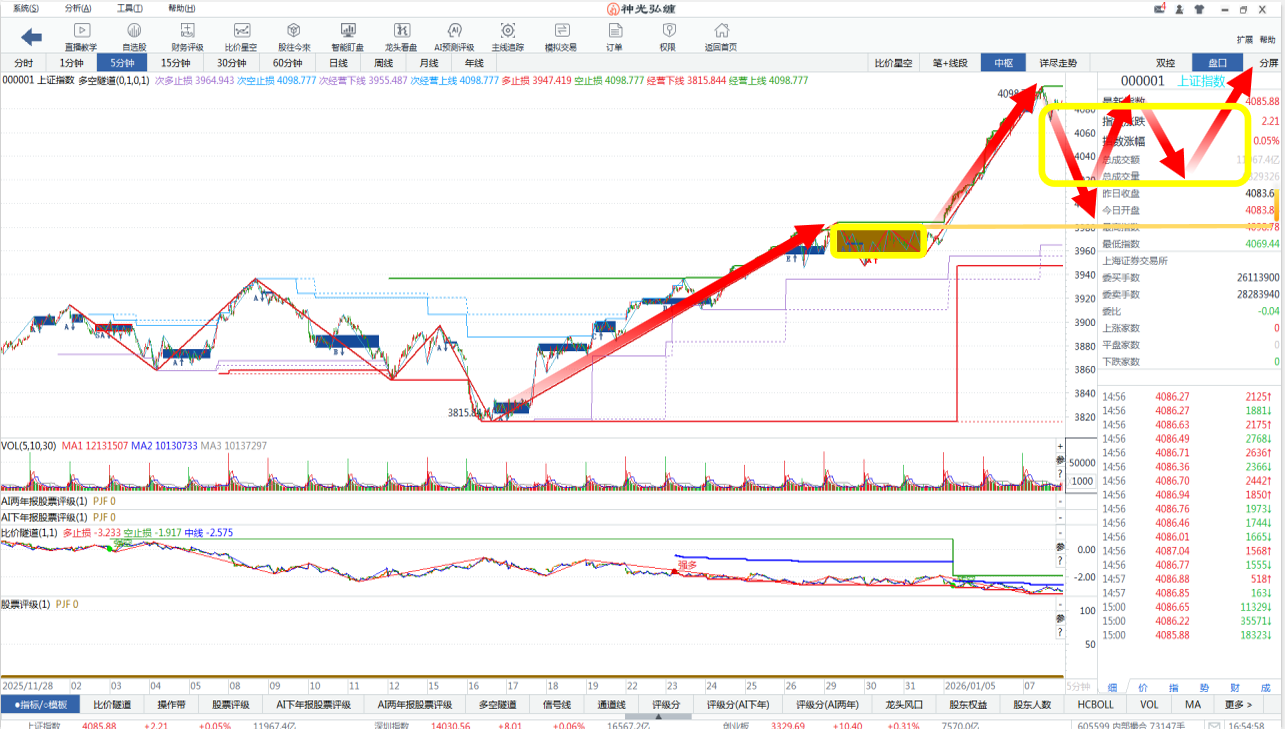
Task: Click the 扩展 link at top right
Action: click(x=1244, y=40)
